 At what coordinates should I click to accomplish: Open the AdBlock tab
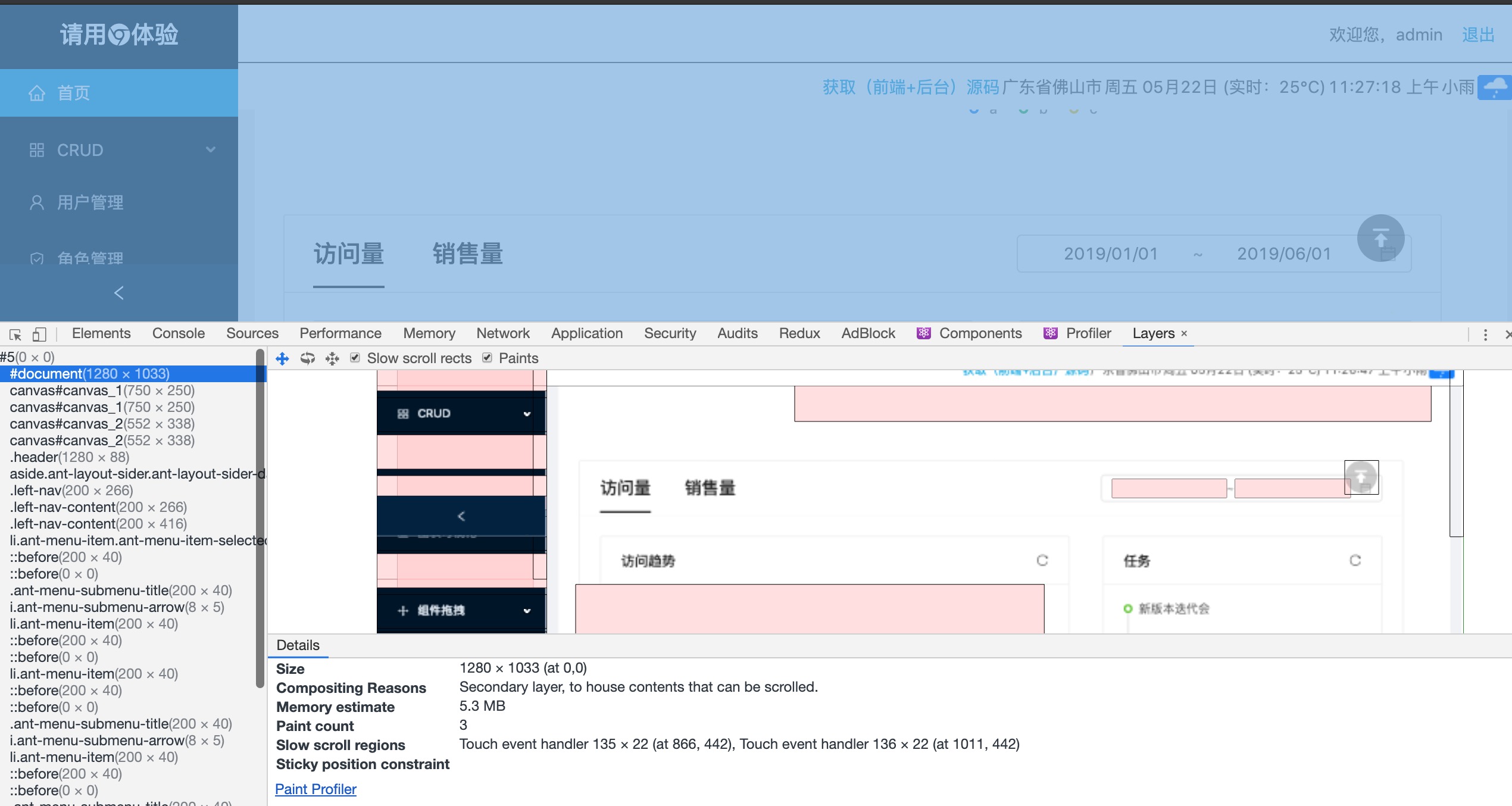click(868, 333)
